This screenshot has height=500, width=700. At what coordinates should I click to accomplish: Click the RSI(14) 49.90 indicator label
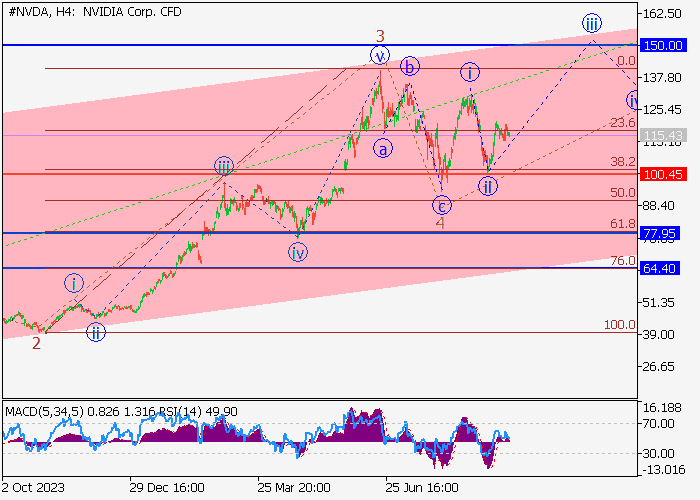tap(197, 411)
